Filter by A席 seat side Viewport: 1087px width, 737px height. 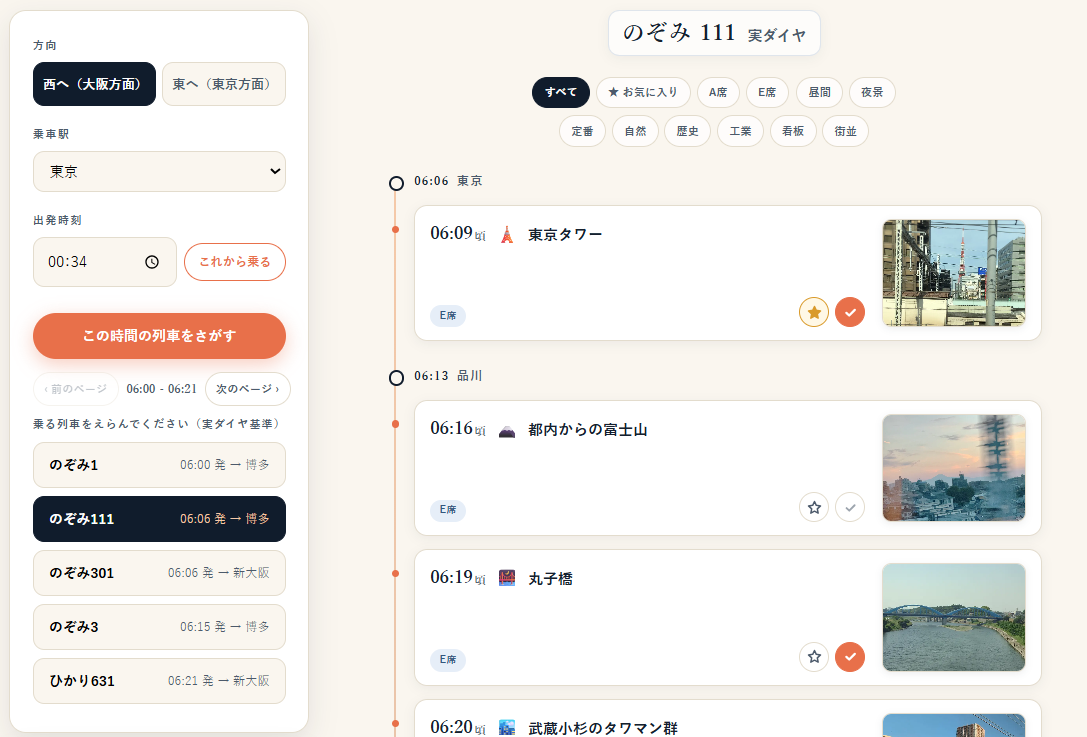pyautogui.click(x=718, y=92)
